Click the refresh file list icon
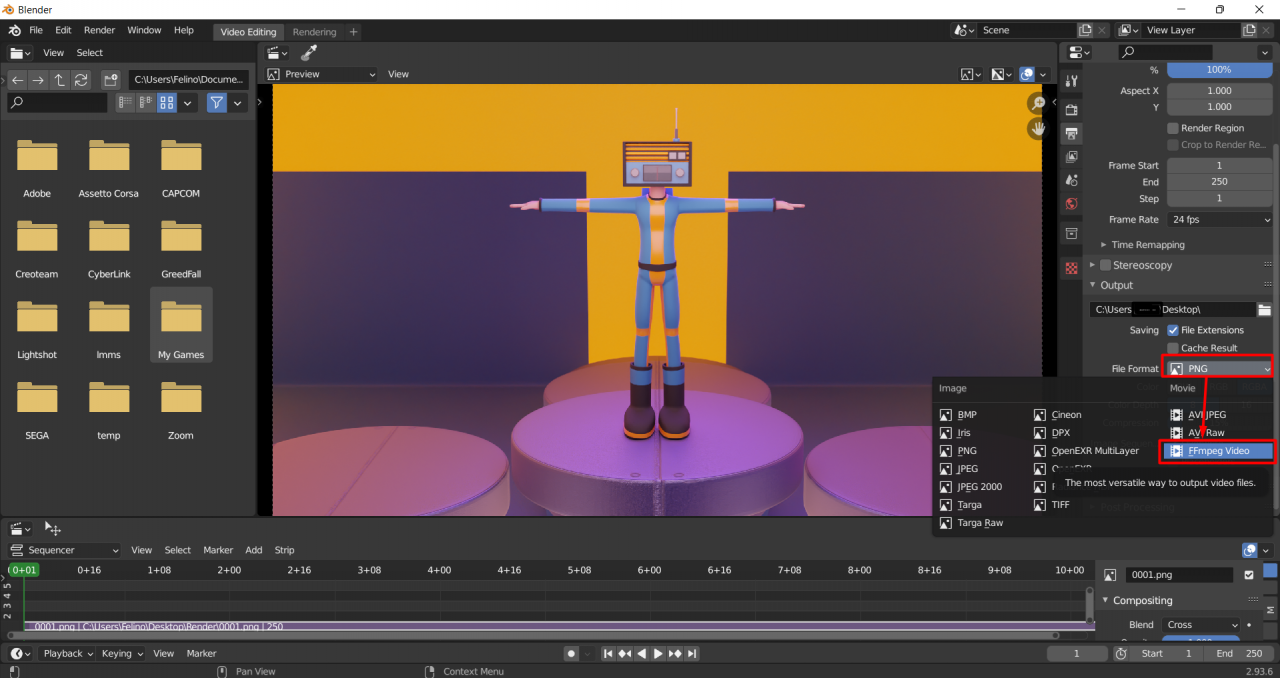 (81, 80)
